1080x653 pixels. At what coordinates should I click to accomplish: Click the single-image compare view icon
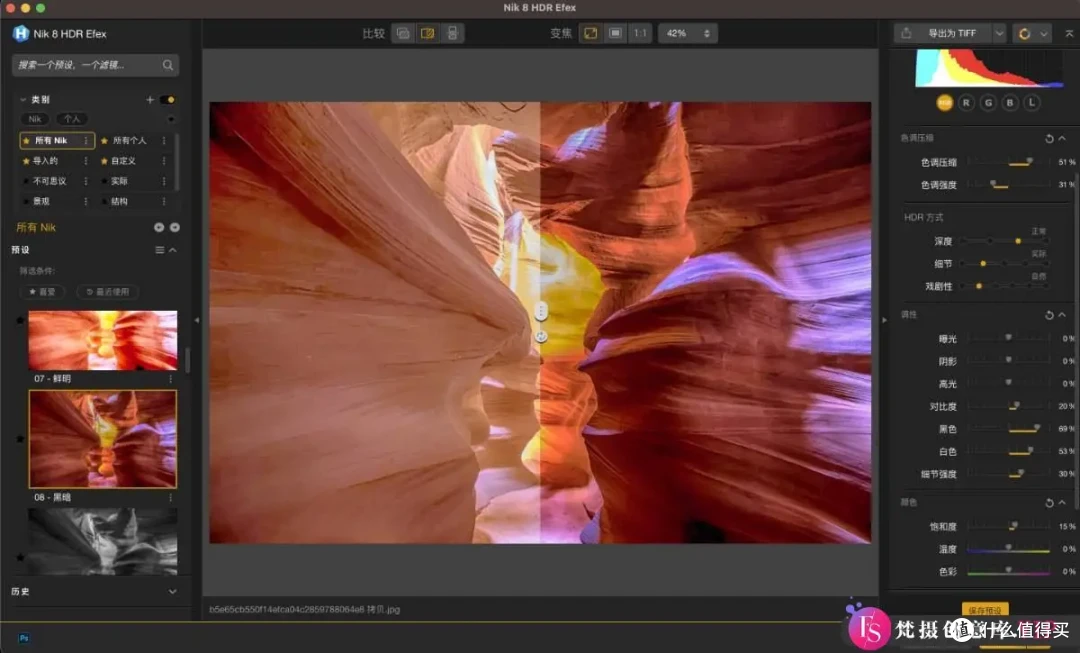pyautogui.click(x=404, y=33)
